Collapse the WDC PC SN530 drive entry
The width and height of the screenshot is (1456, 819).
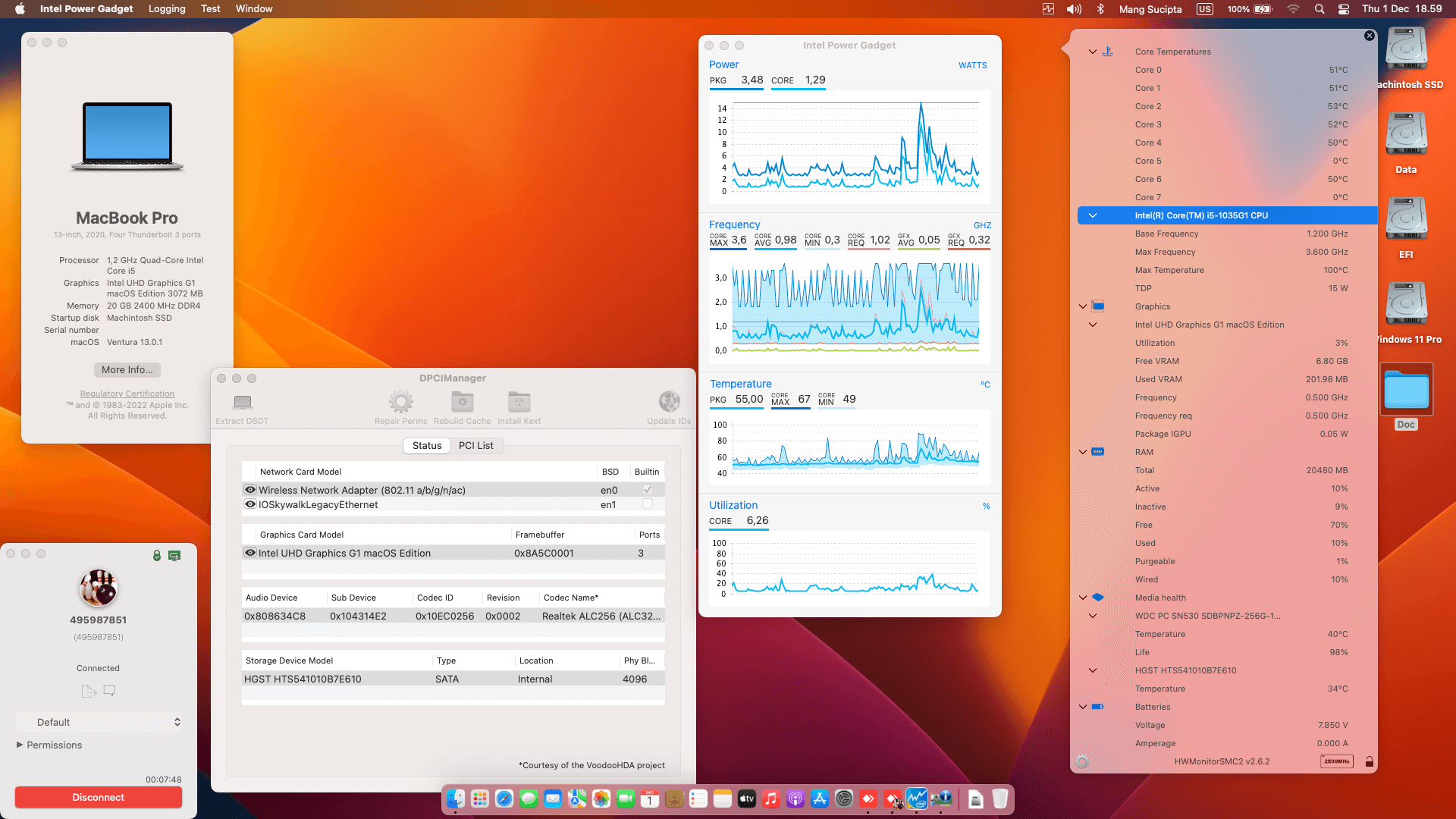click(x=1093, y=616)
